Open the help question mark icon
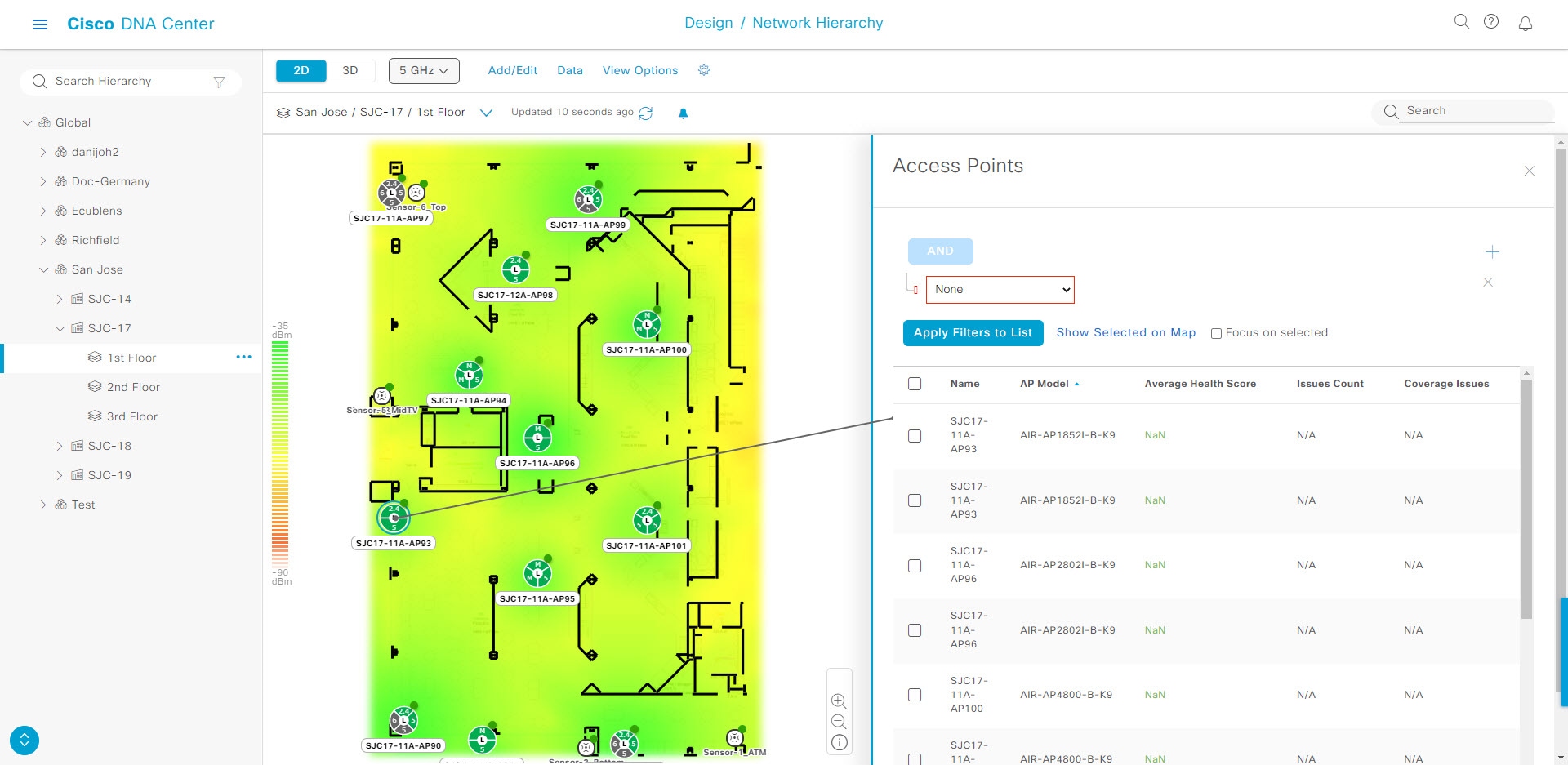 (1491, 22)
